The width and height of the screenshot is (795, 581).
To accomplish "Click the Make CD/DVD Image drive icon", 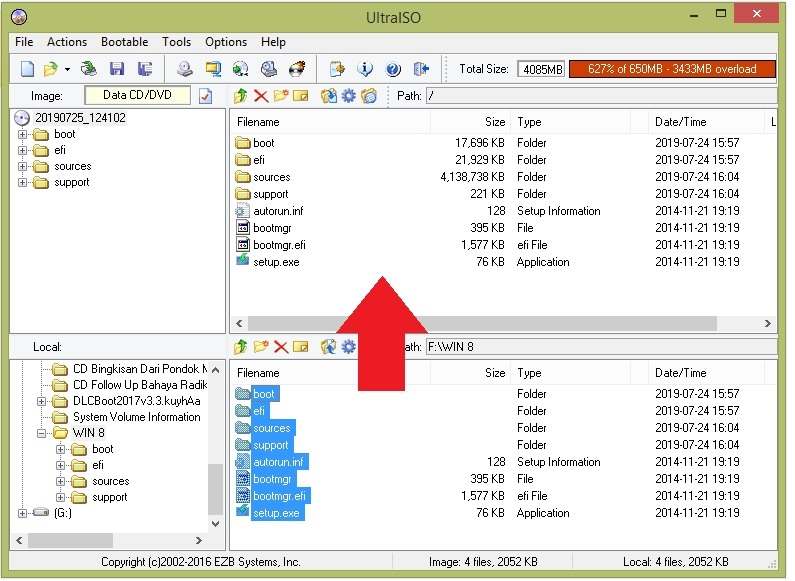I will tap(185, 69).
